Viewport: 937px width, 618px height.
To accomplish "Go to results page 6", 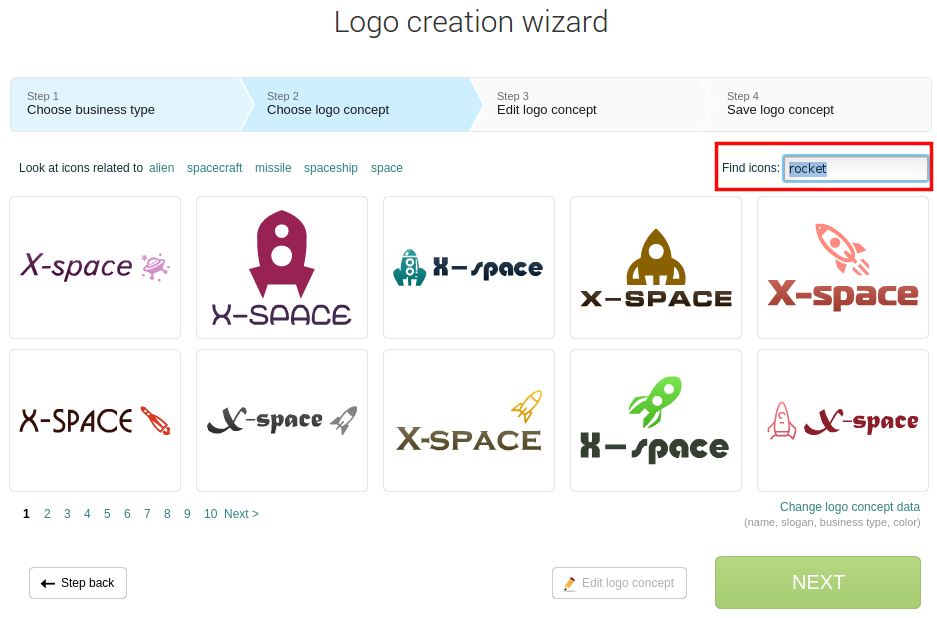I will [127, 514].
